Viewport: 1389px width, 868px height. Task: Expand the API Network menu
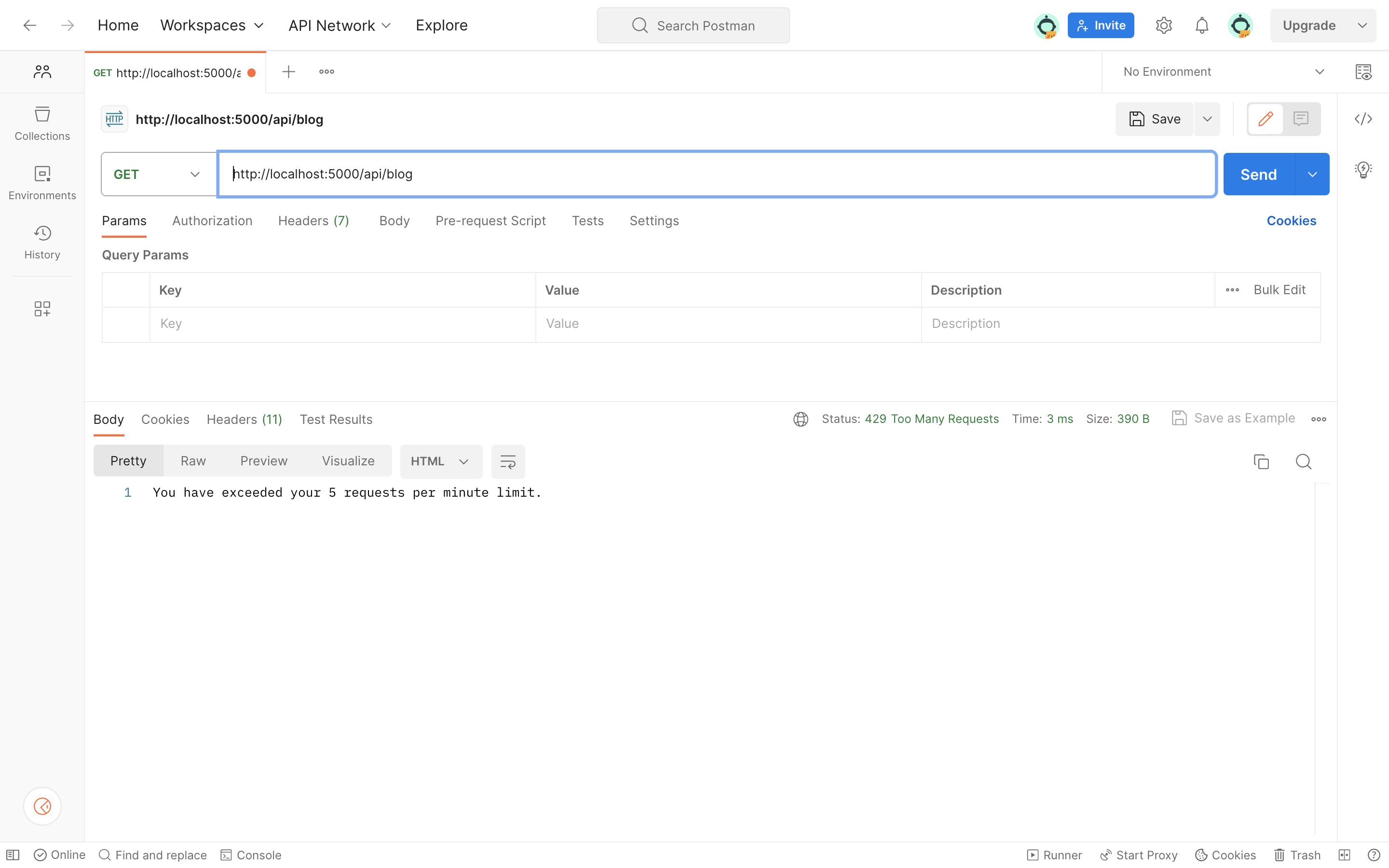340,25
